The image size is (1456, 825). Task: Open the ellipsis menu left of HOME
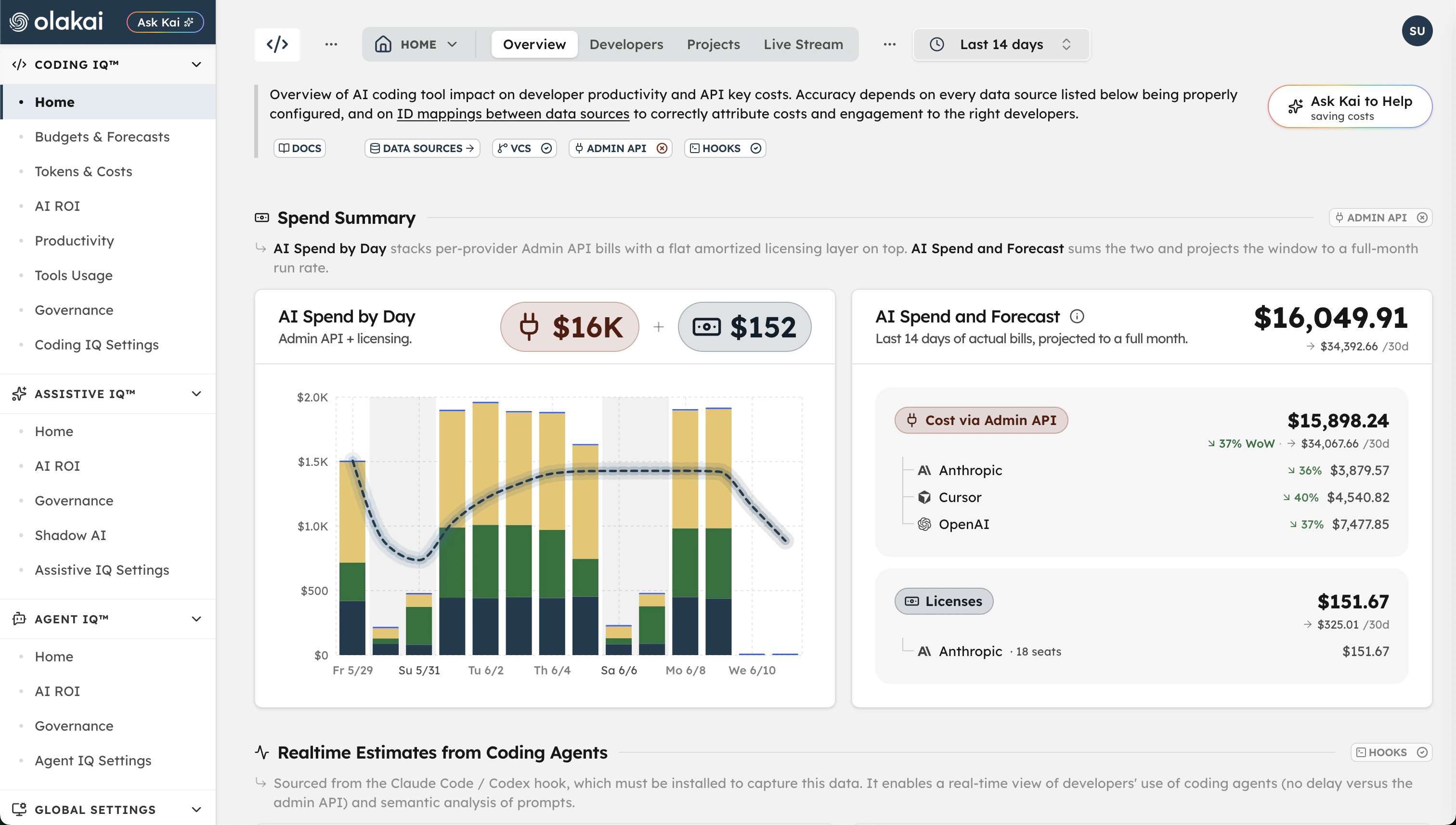[331, 44]
